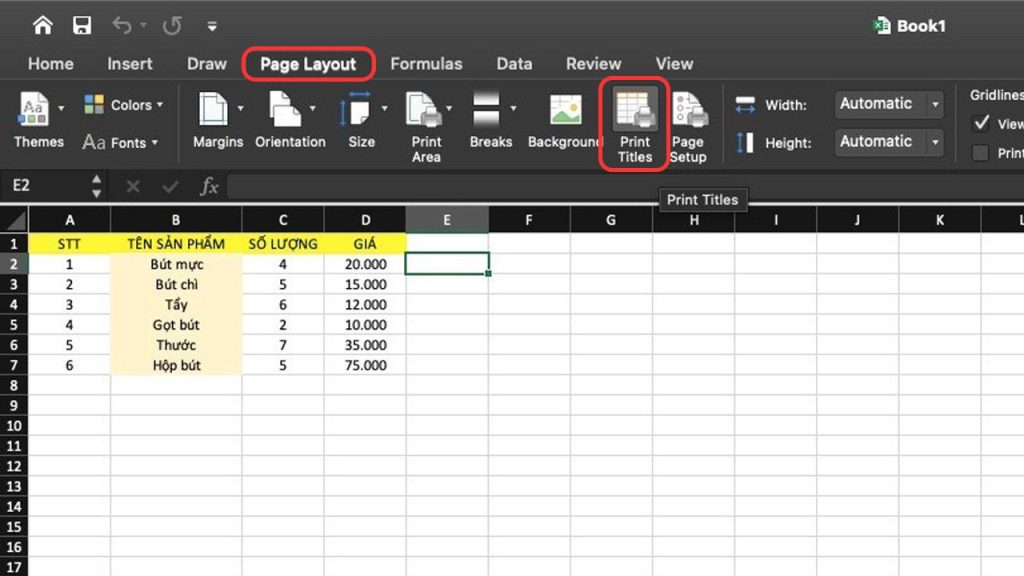Select the cell containing Thước
This screenshot has height=576, width=1024.
(176, 345)
